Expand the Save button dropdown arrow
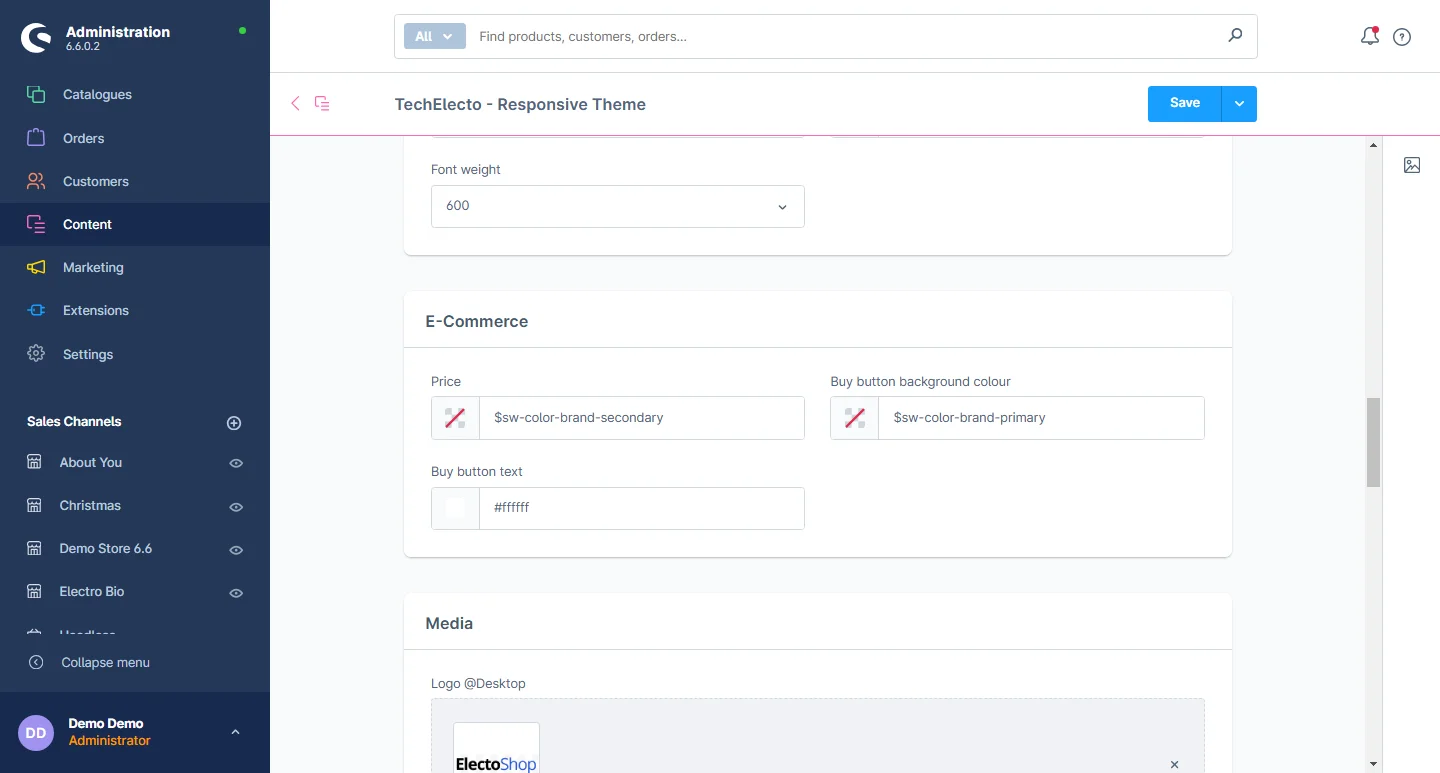Image resolution: width=1440 pixels, height=773 pixels. coord(1239,104)
